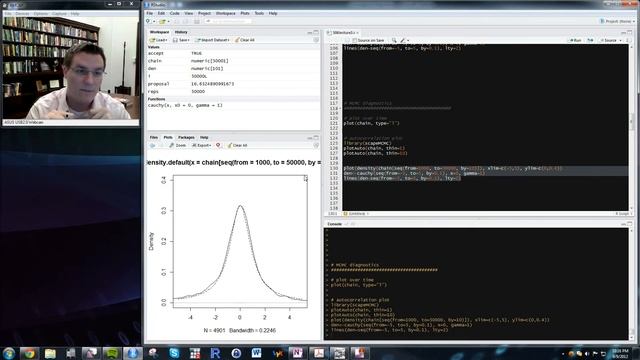Open the Windows Start menu
The width and height of the screenshot is (640, 360).
9,353
